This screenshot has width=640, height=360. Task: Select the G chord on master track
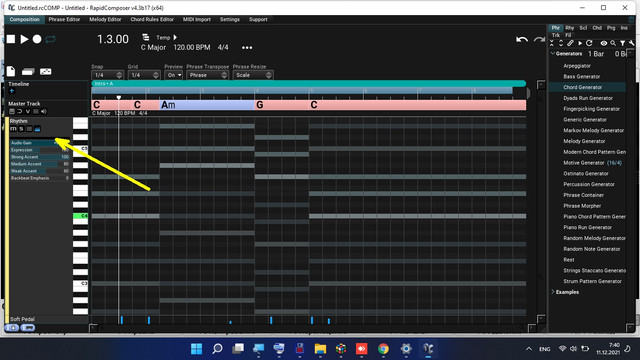click(282, 105)
